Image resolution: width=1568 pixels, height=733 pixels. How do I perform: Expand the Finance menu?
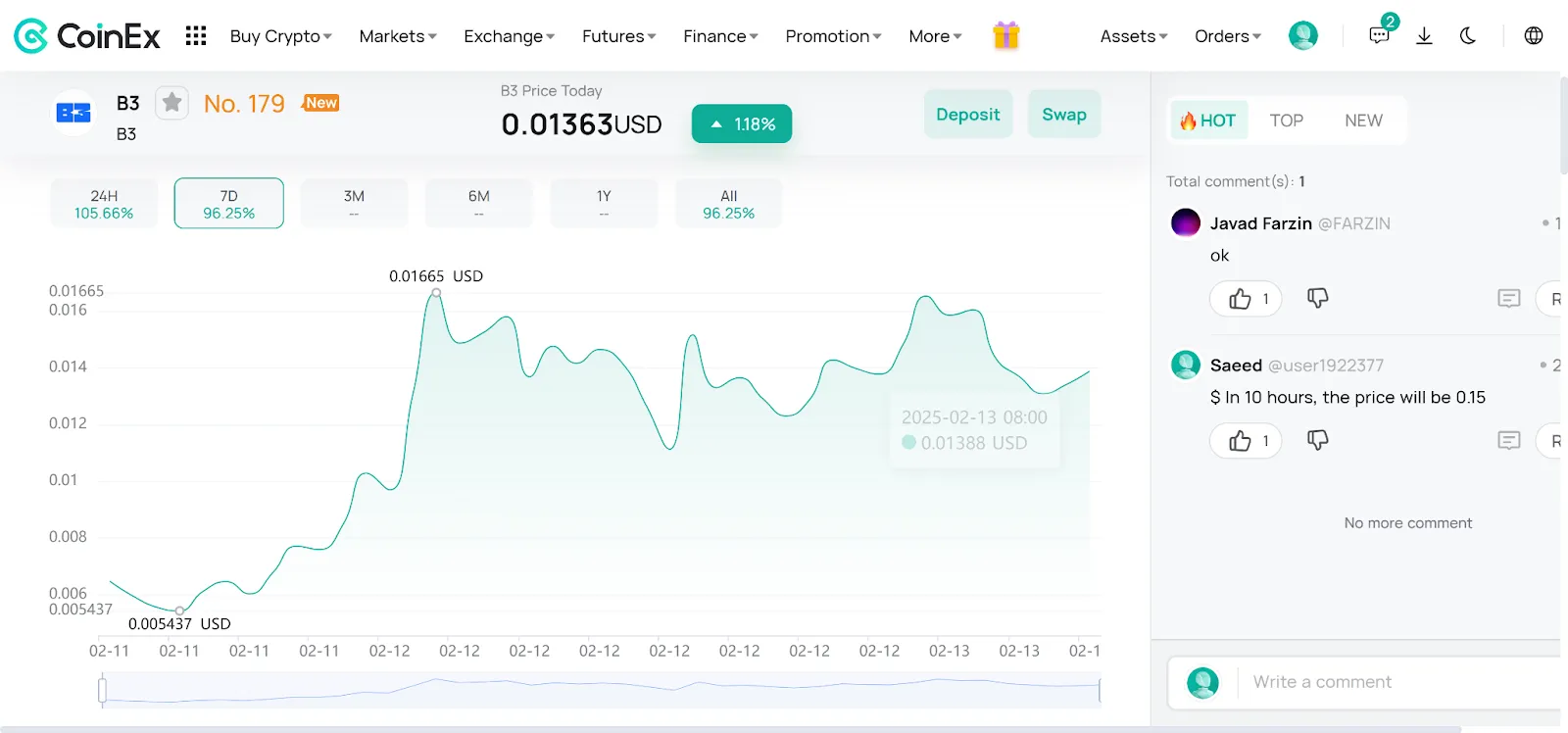pyautogui.click(x=720, y=36)
